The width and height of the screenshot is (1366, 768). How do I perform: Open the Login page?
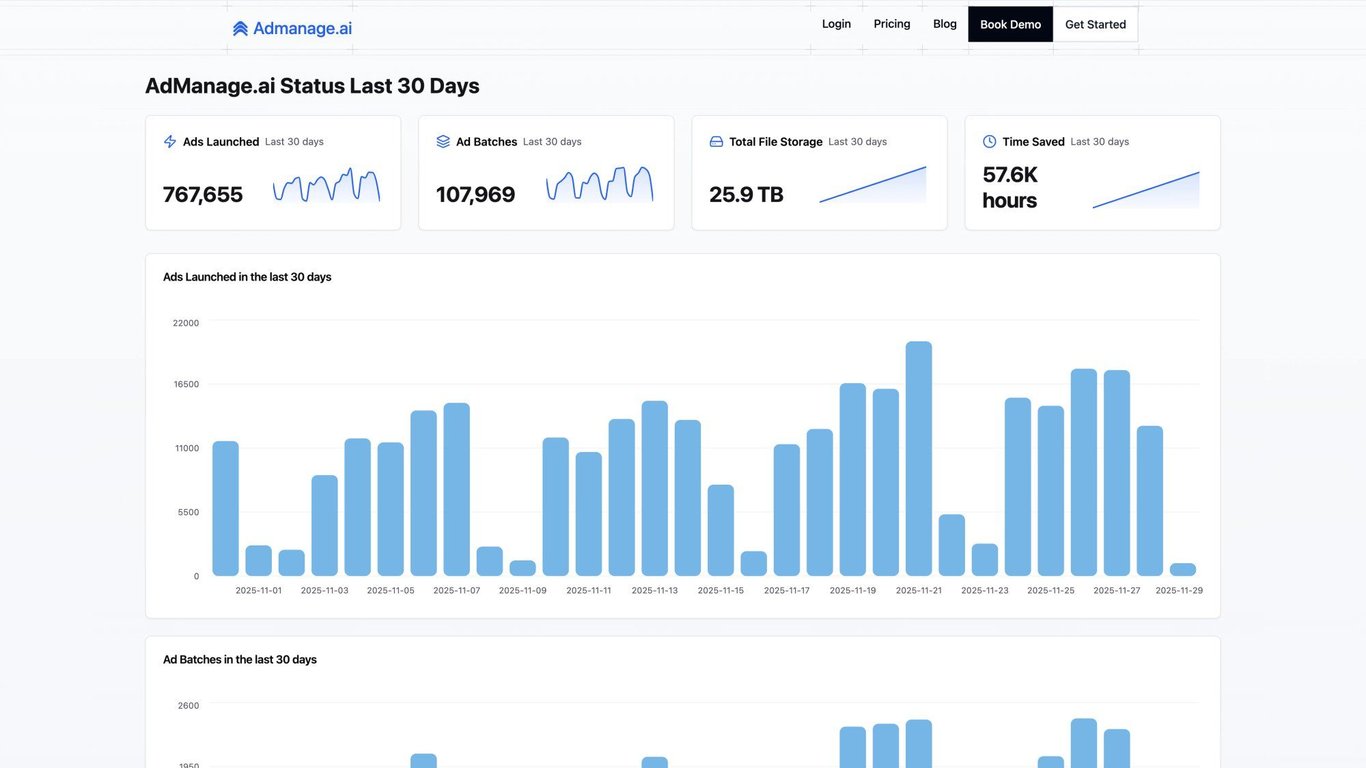click(836, 24)
